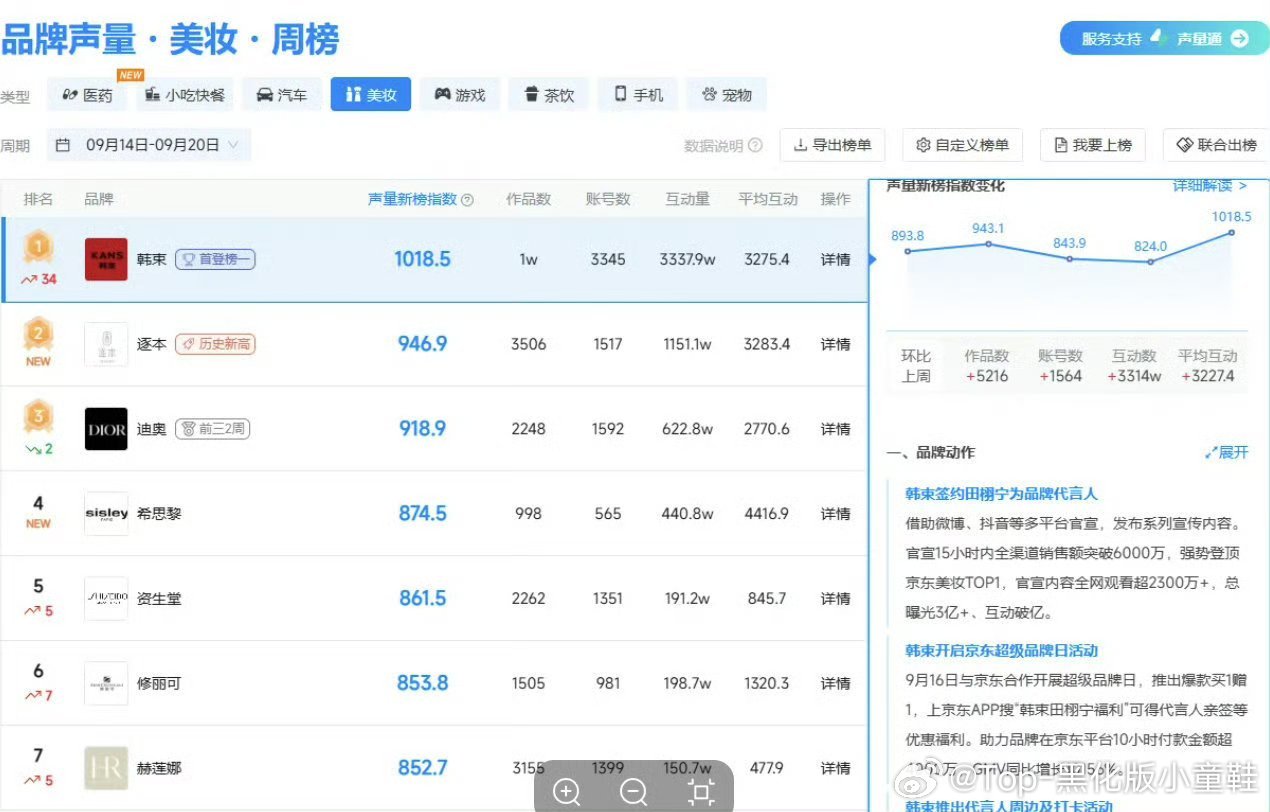Screen dimensions: 1270x812
Task: Open 韩束开启京东超级品牌日活动 headline
Action: [x=1001, y=651]
